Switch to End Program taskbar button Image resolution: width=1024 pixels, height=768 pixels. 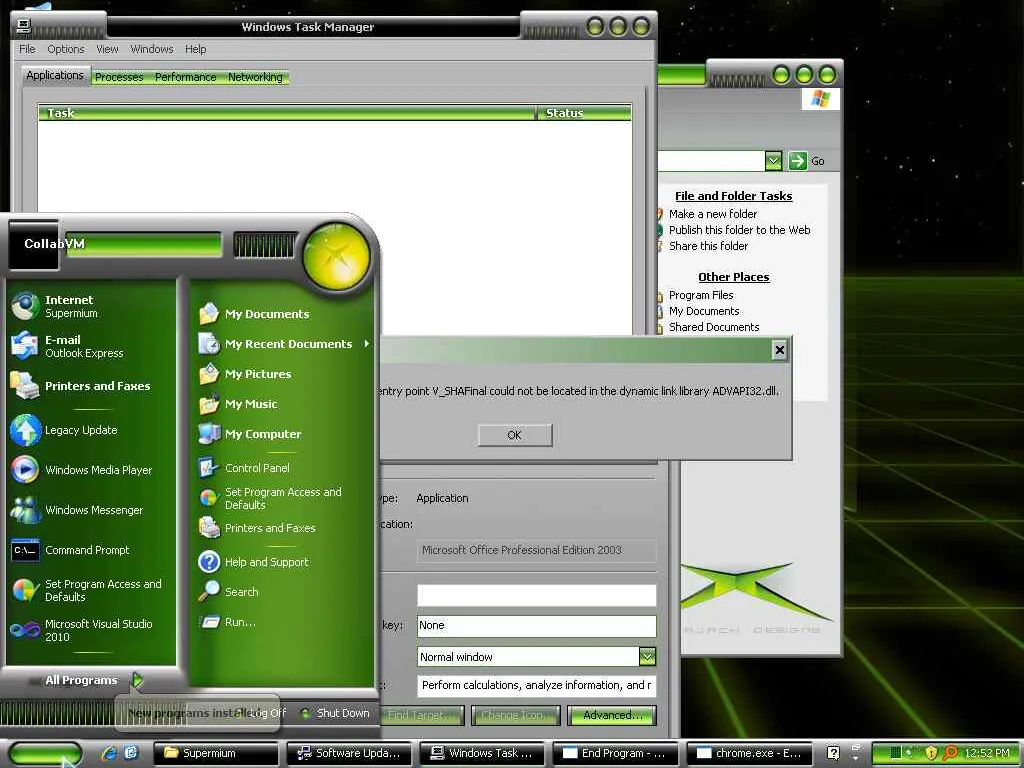[616, 753]
